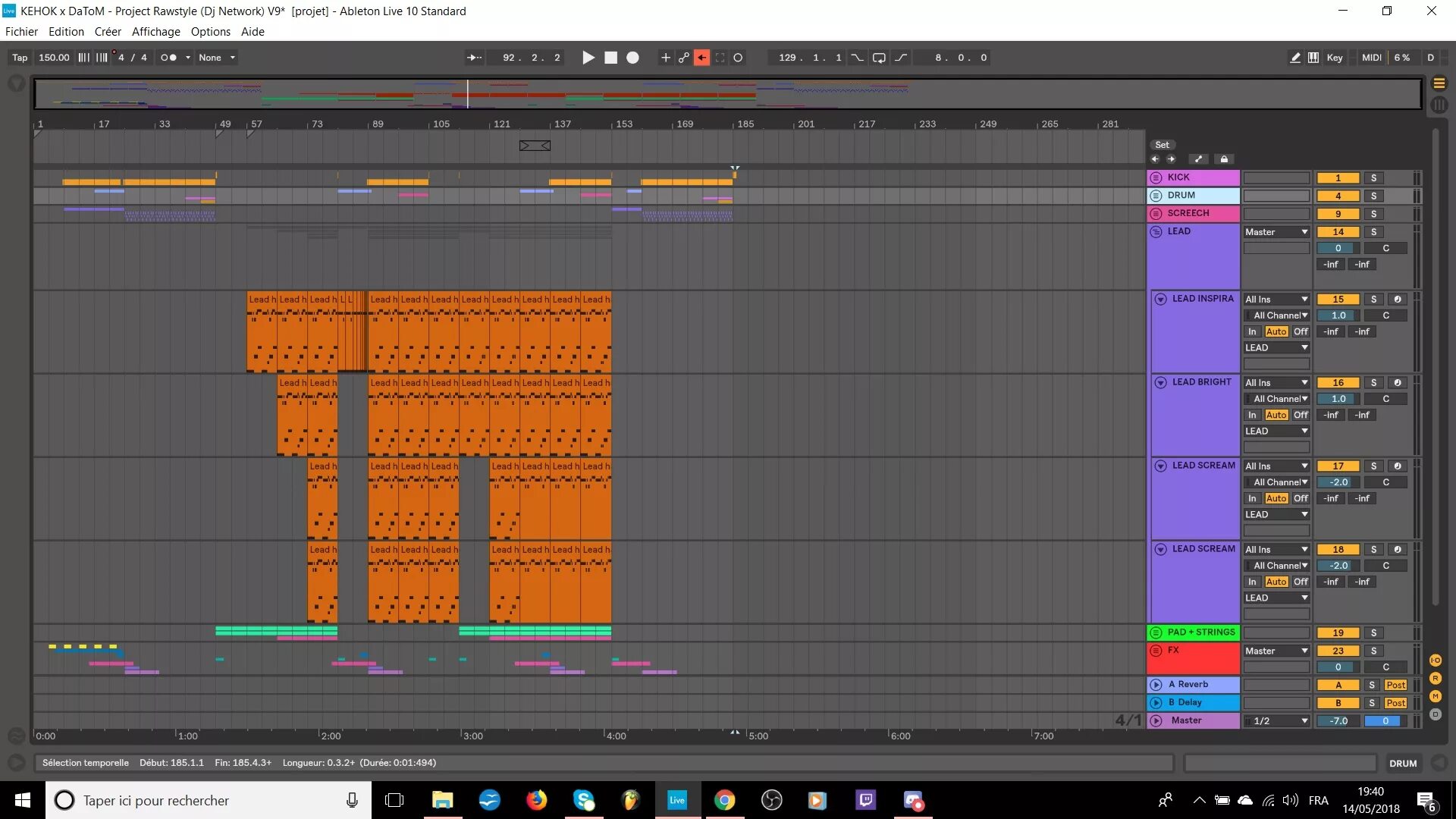Toggle the computer MIDI keyboard icon
The image size is (1456, 819).
coord(1313,58)
